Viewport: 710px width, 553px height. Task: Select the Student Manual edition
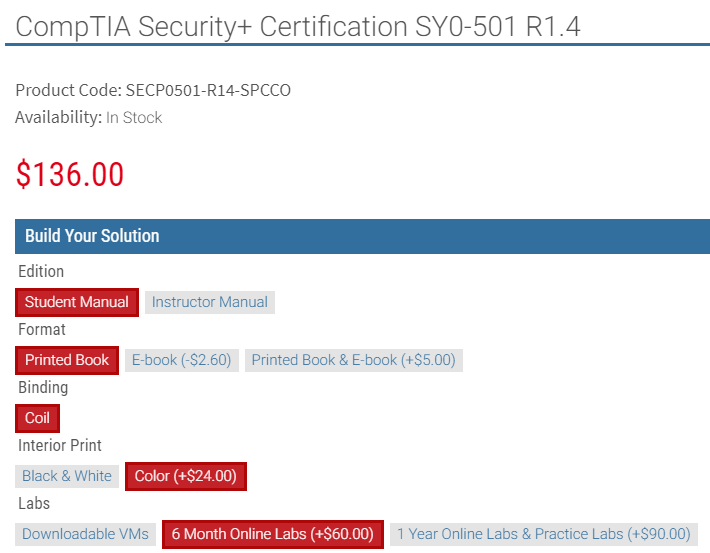(77, 302)
